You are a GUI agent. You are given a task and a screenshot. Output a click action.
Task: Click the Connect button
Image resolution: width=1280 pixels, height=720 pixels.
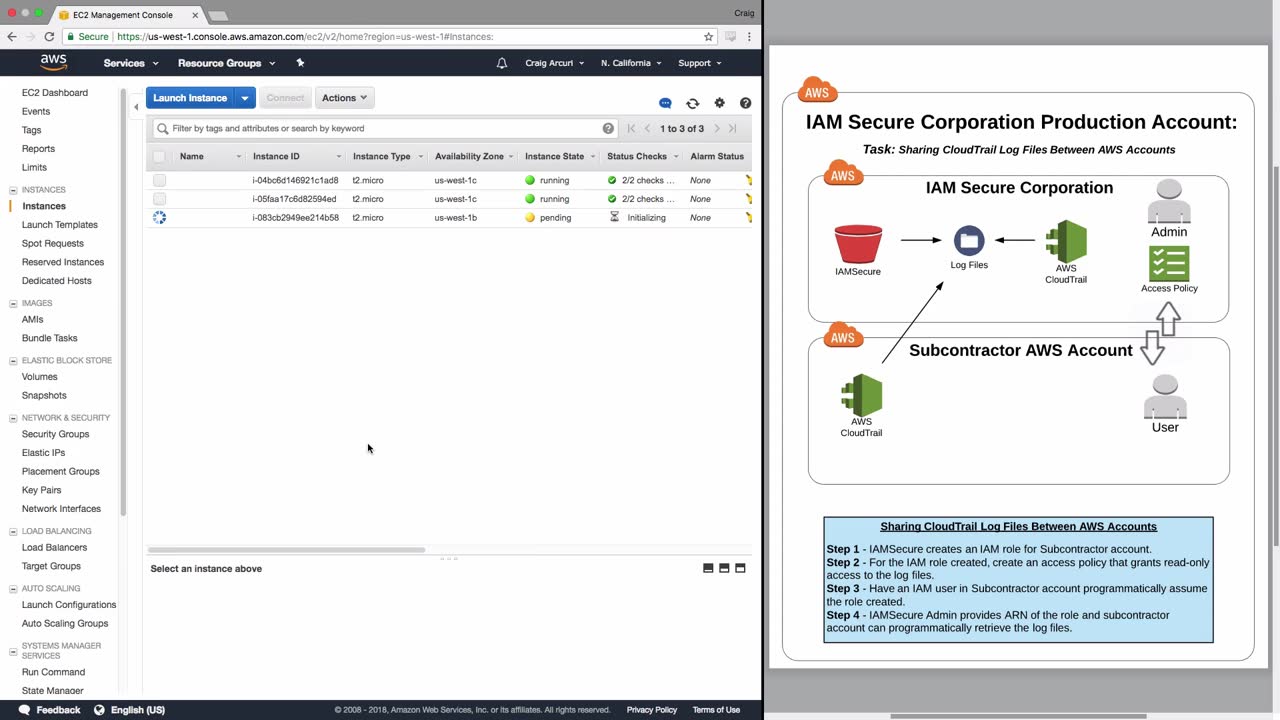pos(285,98)
